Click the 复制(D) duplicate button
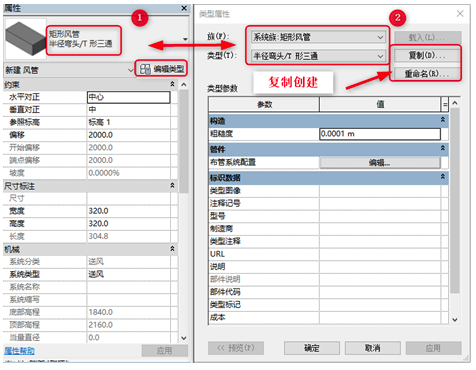476x370 pixels. click(428, 55)
